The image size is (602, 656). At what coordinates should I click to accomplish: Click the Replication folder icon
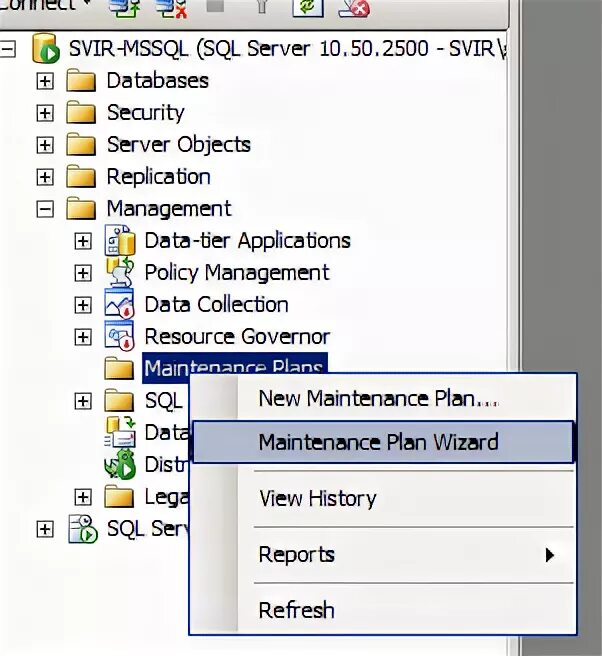tap(81, 176)
